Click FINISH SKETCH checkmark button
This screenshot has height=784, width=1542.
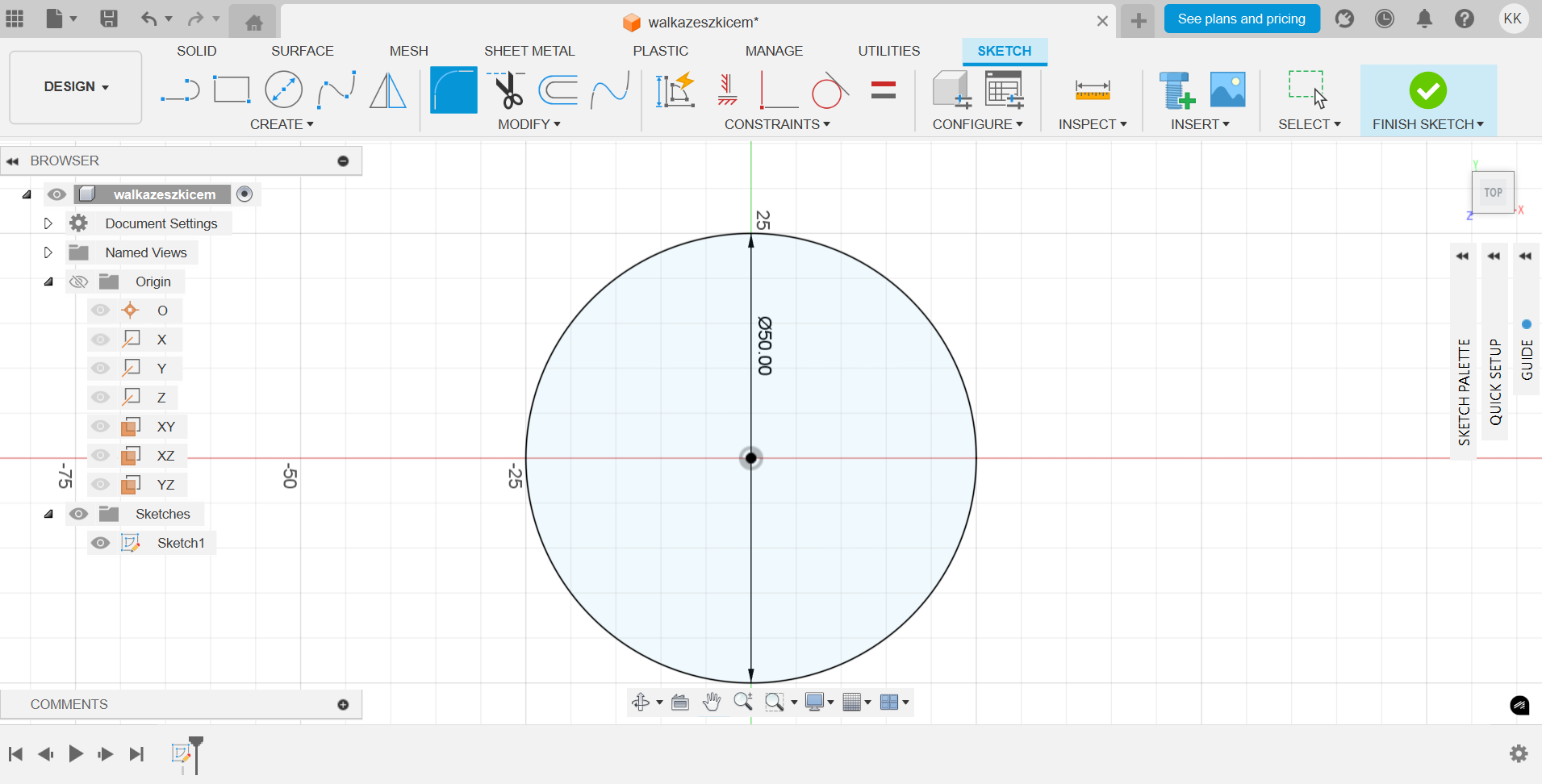(x=1428, y=90)
